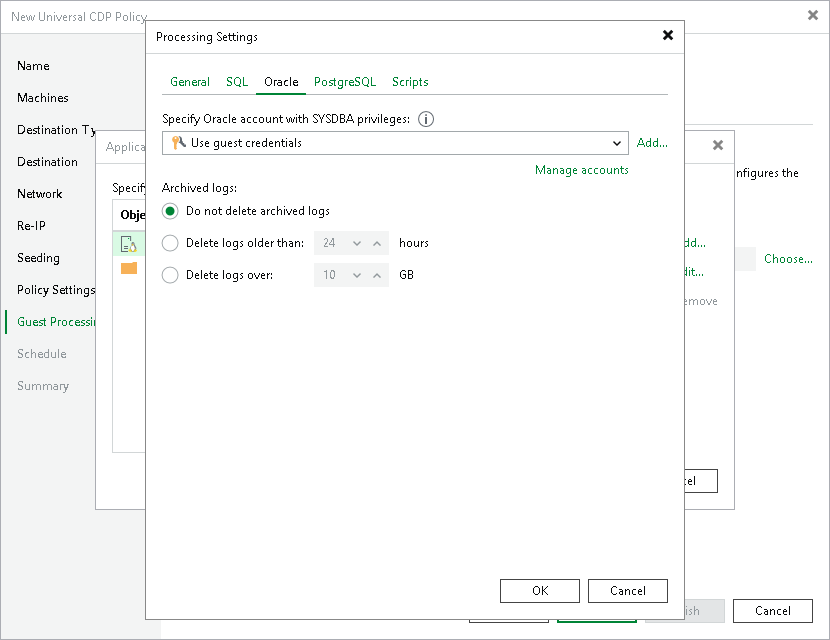Select Delete logs older than option
The image size is (830, 640).
170,243
